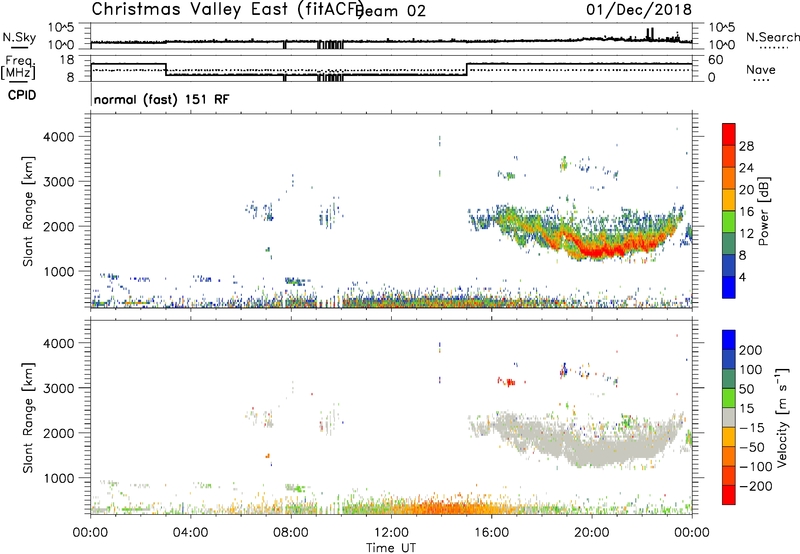Screen dimensions: 800x554
Task: Click the "16" label on Power colorbar
Action: tap(746, 212)
